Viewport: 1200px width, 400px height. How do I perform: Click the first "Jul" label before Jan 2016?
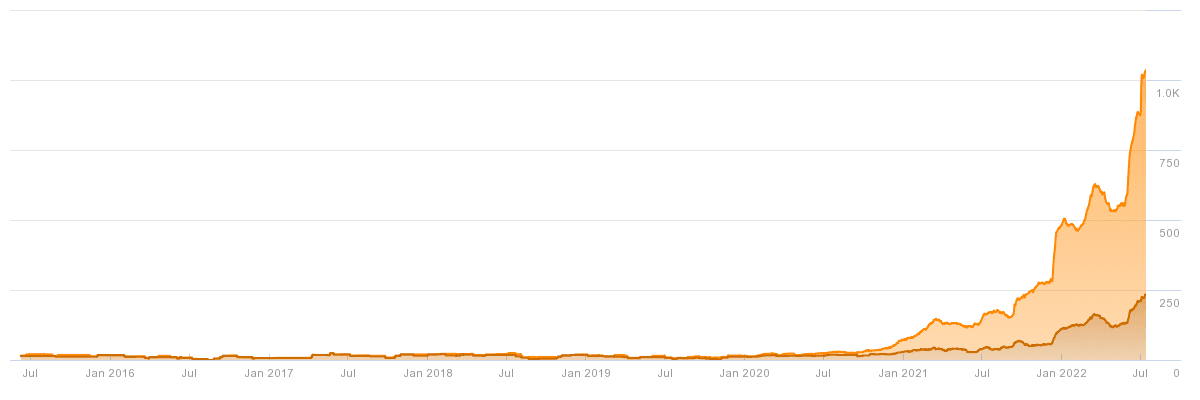click(x=30, y=373)
